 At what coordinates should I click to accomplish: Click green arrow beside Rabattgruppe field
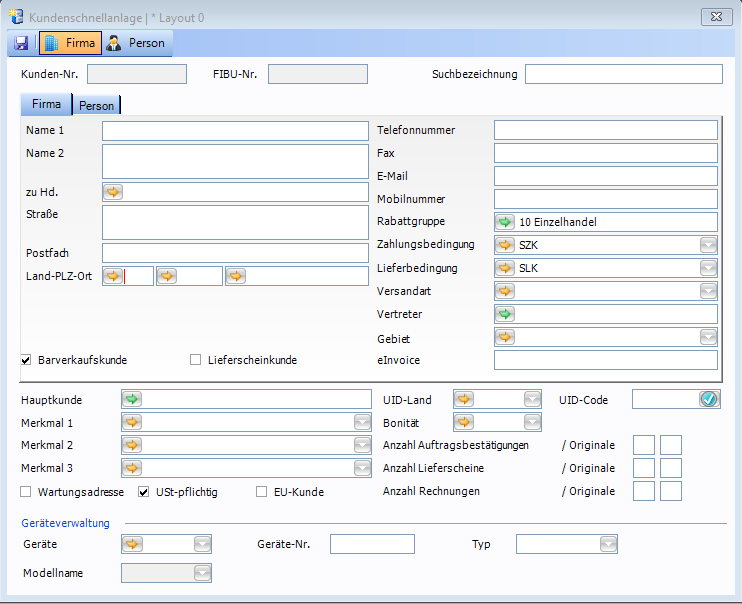(x=505, y=222)
